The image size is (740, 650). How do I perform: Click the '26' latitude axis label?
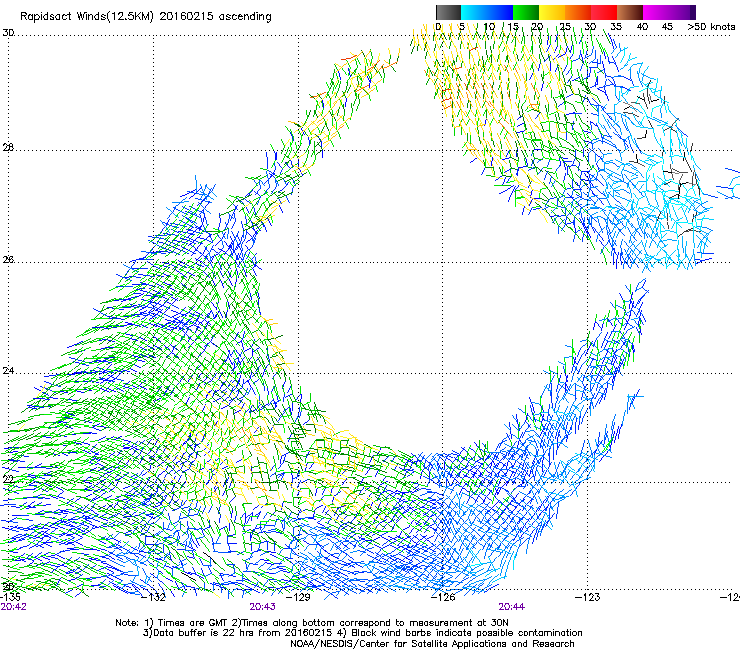(8, 259)
